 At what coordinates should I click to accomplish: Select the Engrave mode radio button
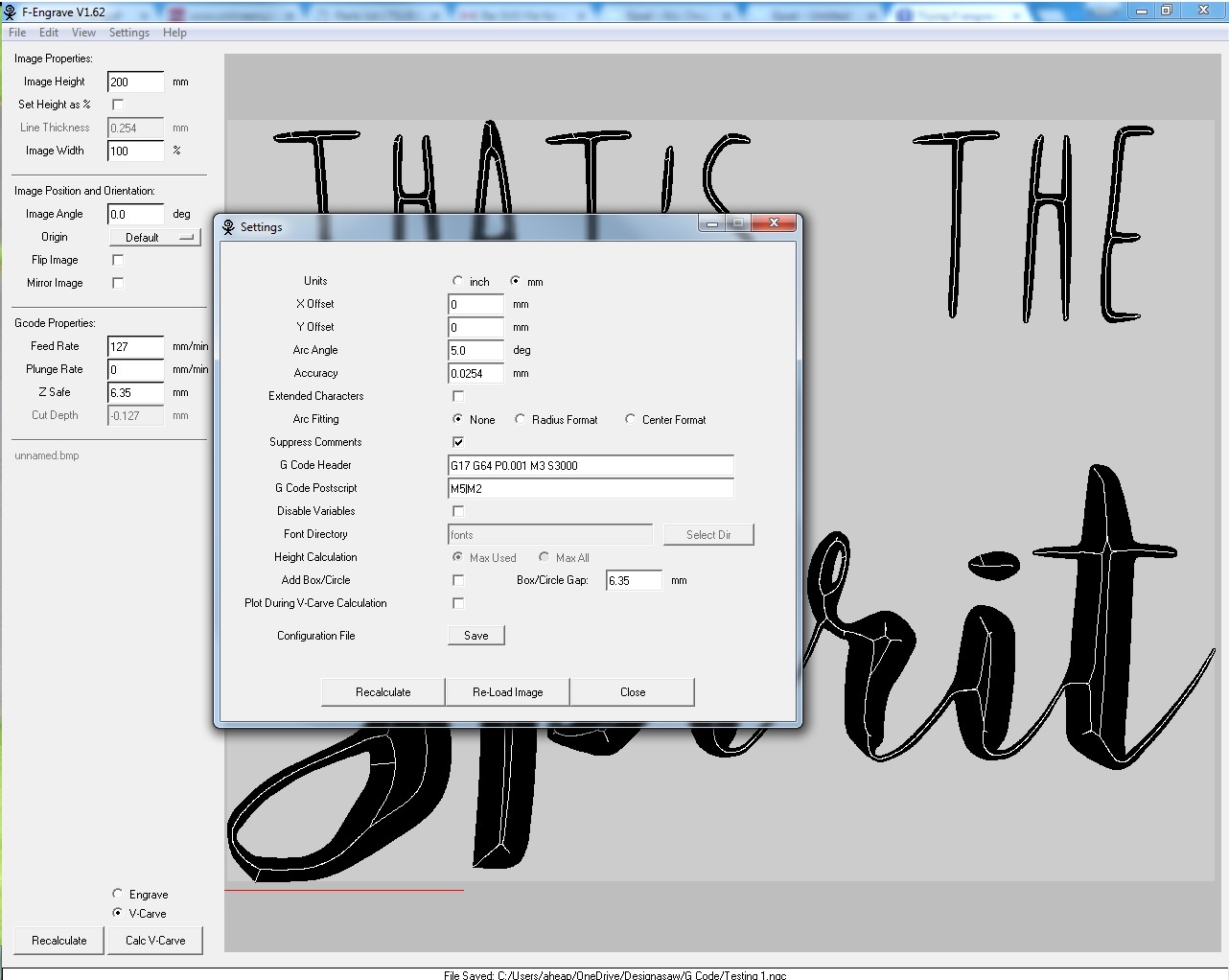point(118,894)
